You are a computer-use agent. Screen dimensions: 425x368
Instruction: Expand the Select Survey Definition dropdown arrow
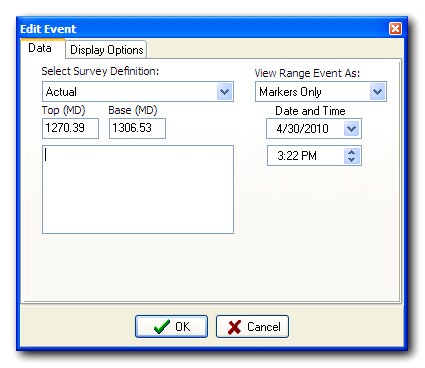click(225, 92)
